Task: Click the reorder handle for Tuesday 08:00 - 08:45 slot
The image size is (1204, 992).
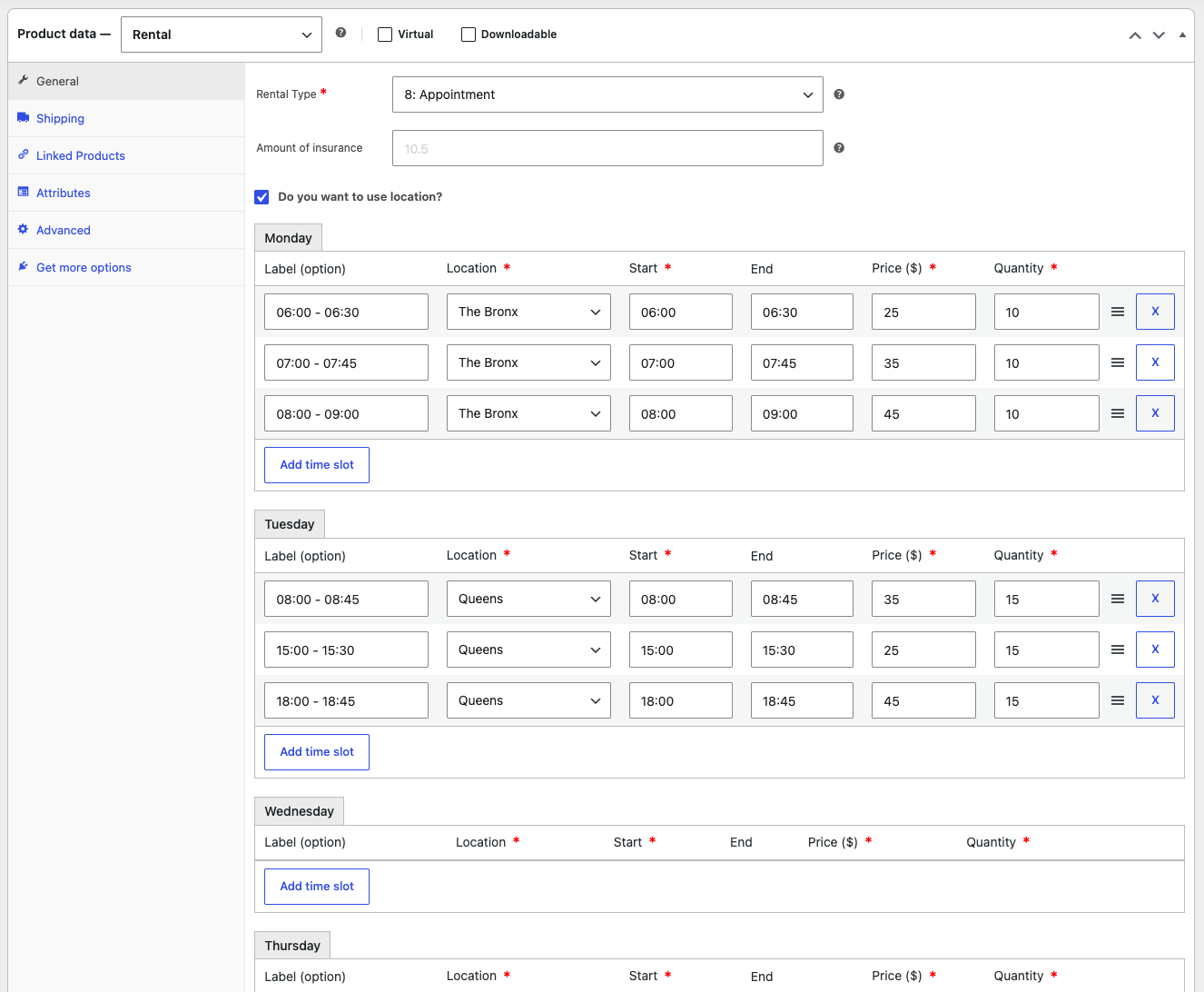Action: click(x=1118, y=599)
